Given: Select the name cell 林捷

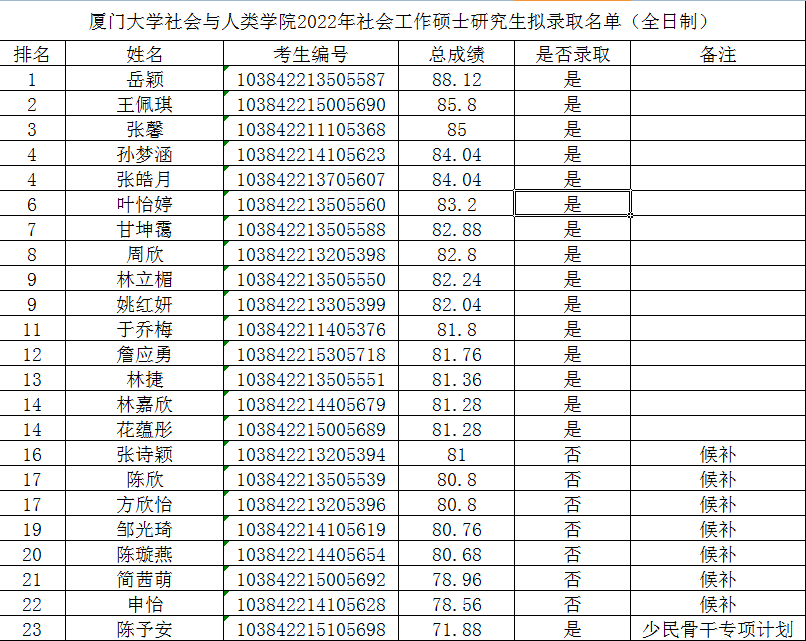Looking at the screenshot, I should tap(144, 379).
